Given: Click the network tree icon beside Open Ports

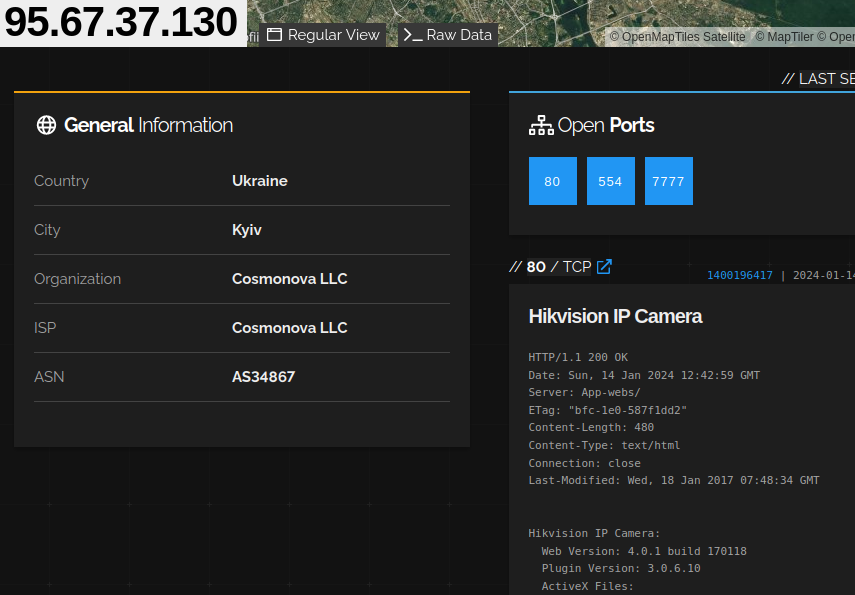Looking at the screenshot, I should pos(541,125).
